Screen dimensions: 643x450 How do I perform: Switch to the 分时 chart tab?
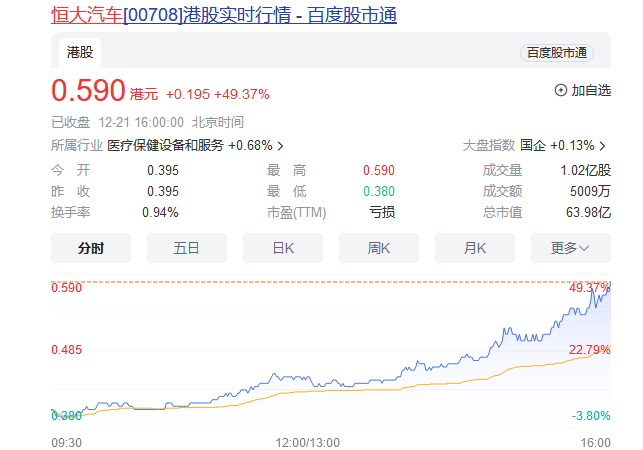[x=91, y=248]
